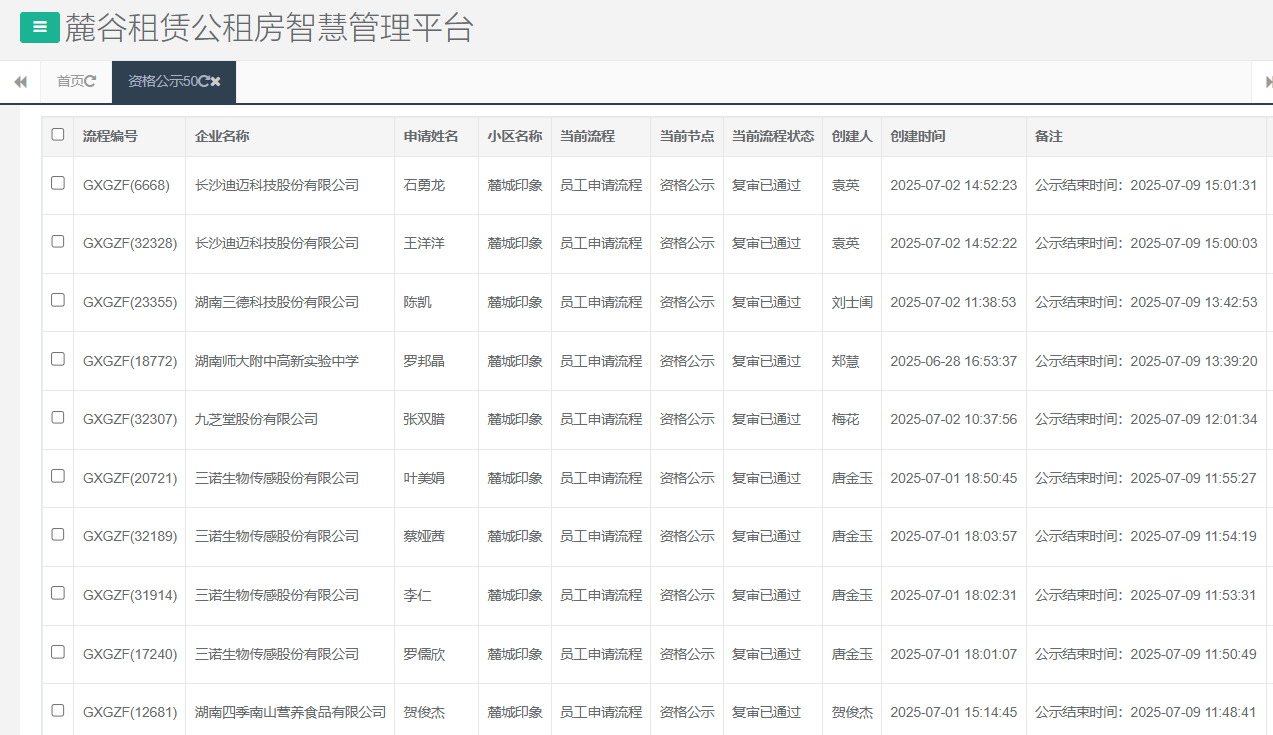The image size is (1273, 735).
Task: Toggle the select-all checkbox in the table header
Action: (x=57, y=135)
